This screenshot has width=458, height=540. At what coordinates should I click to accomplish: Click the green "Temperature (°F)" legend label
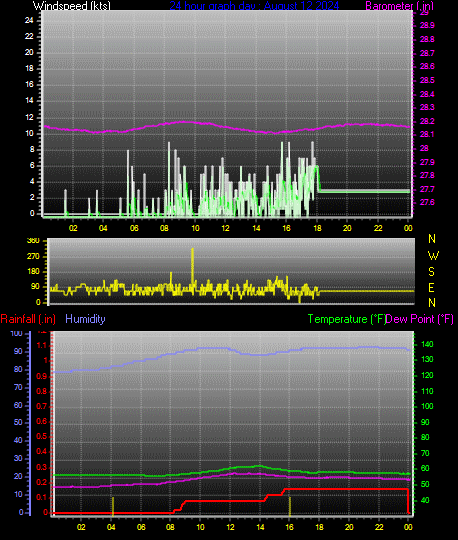pos(346,319)
